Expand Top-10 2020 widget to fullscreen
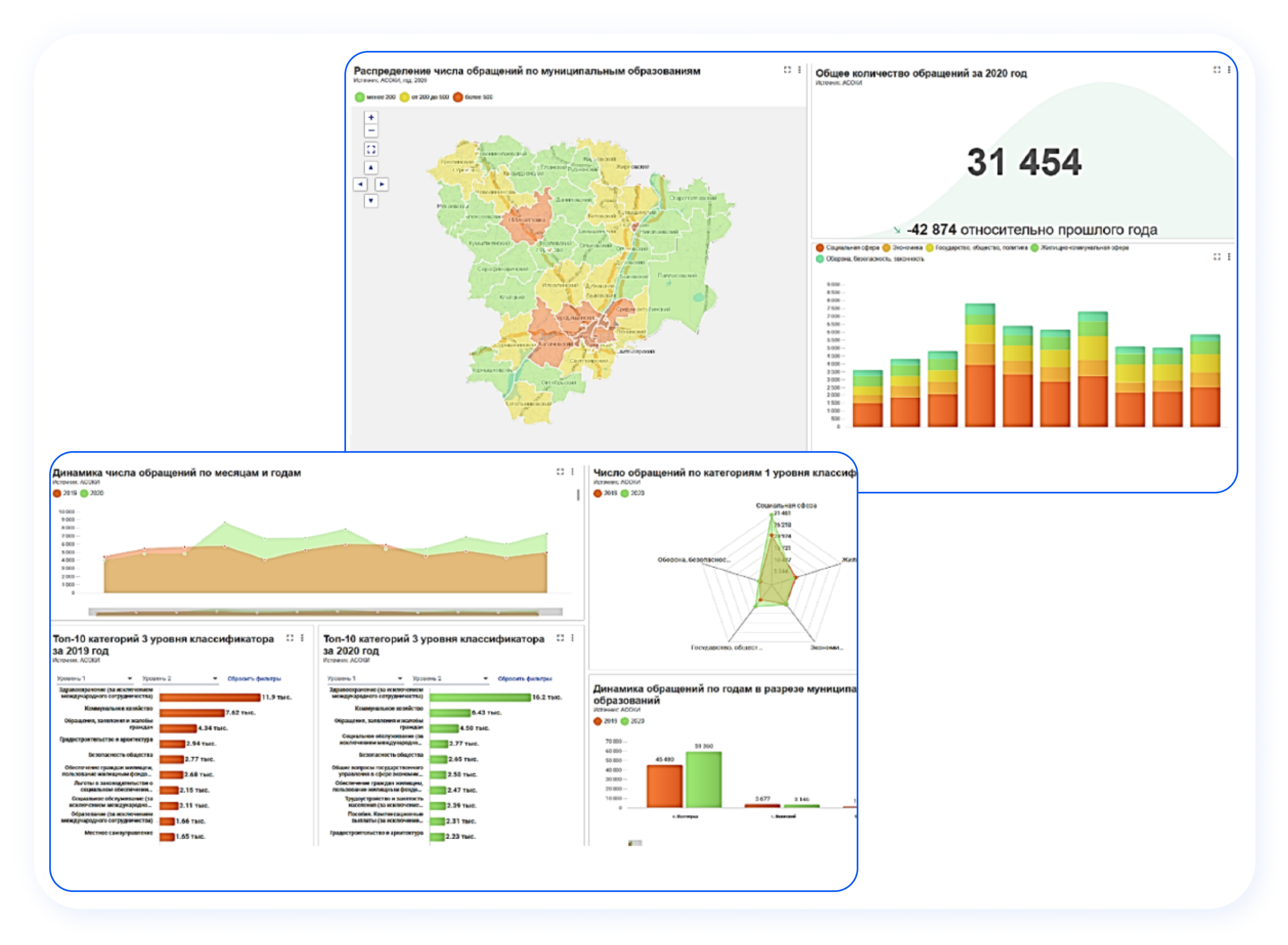The height and width of the screenshot is (945, 1288). coord(561,638)
